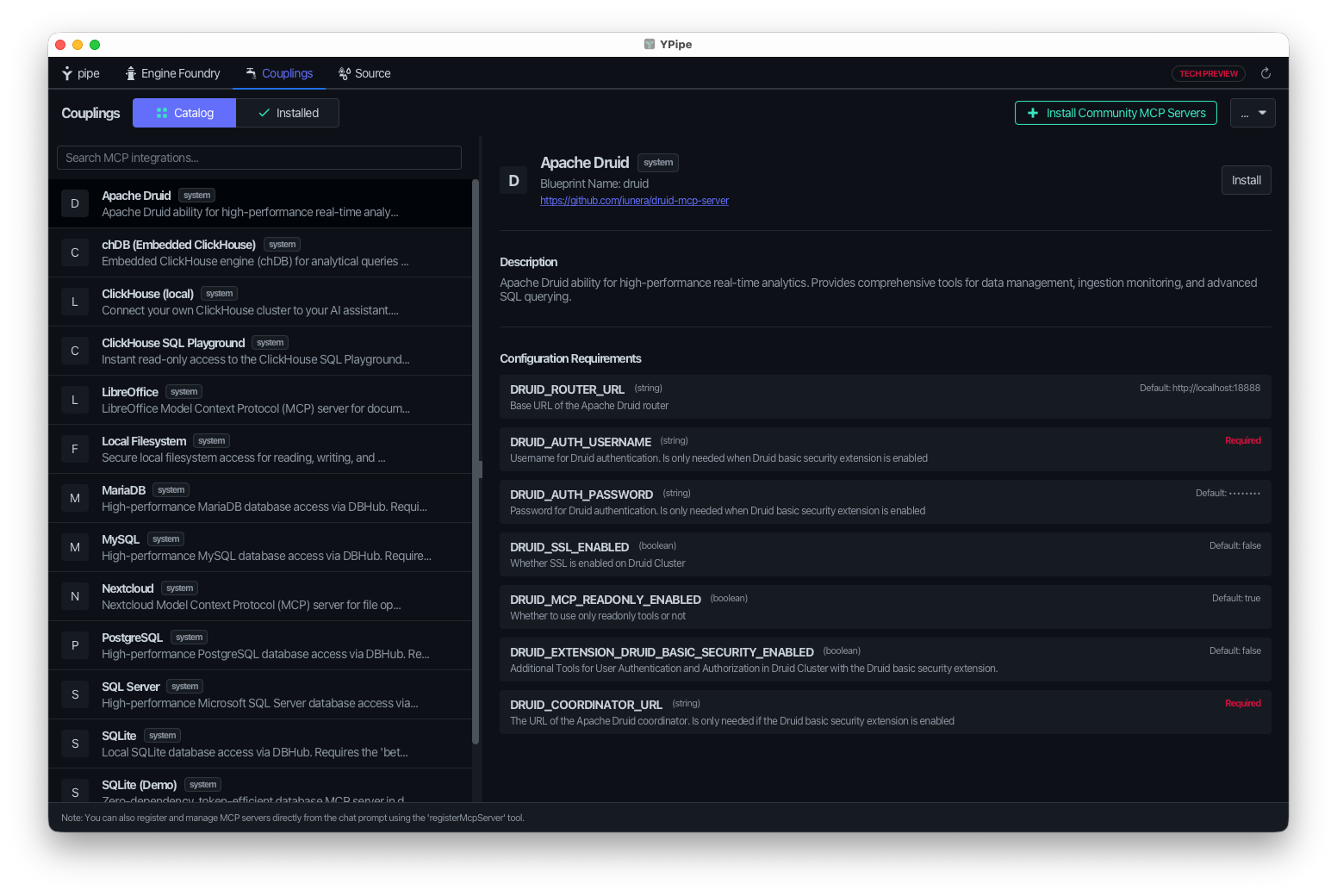
Task: Click the S icon beside SQL Server
Action: 75,694
